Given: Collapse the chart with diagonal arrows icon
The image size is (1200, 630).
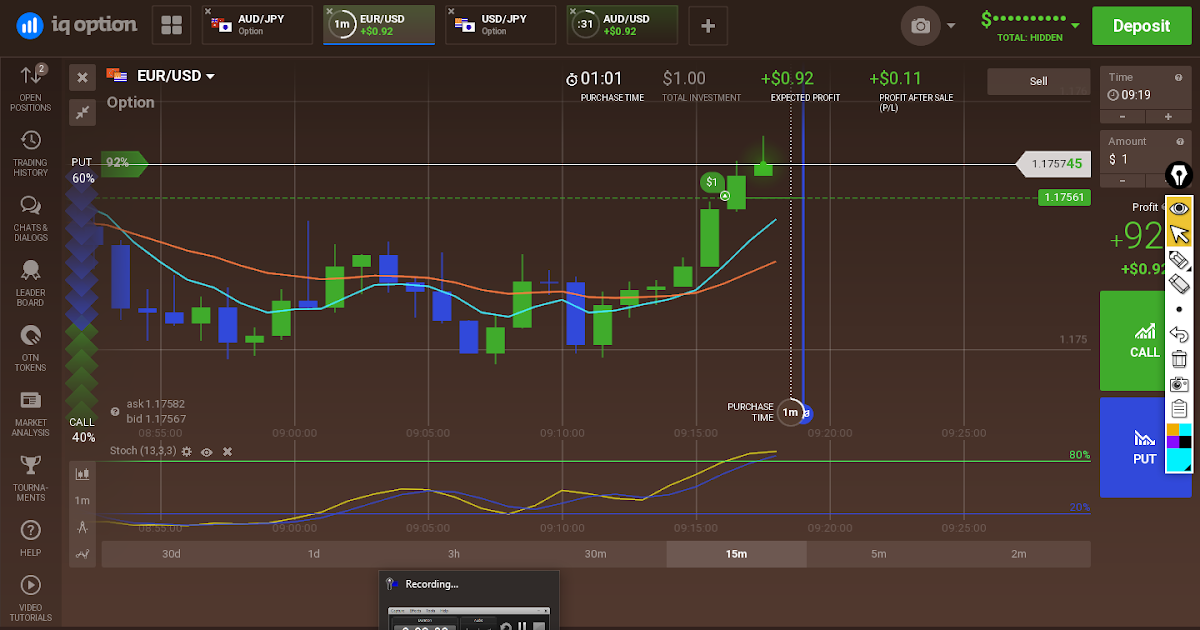Looking at the screenshot, I should (82, 112).
